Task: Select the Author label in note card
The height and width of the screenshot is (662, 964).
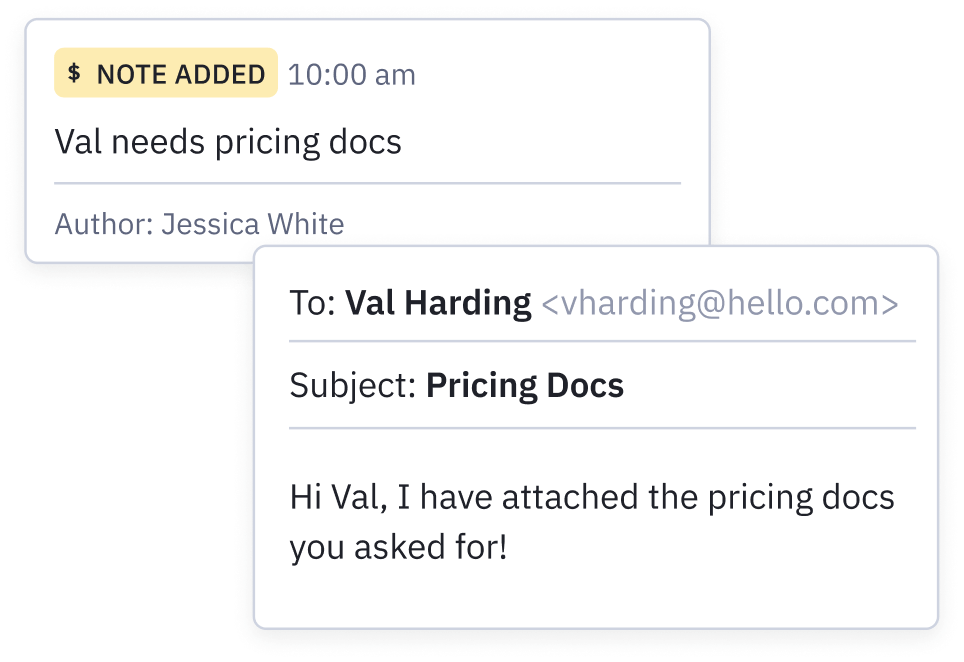Action: [x=104, y=224]
